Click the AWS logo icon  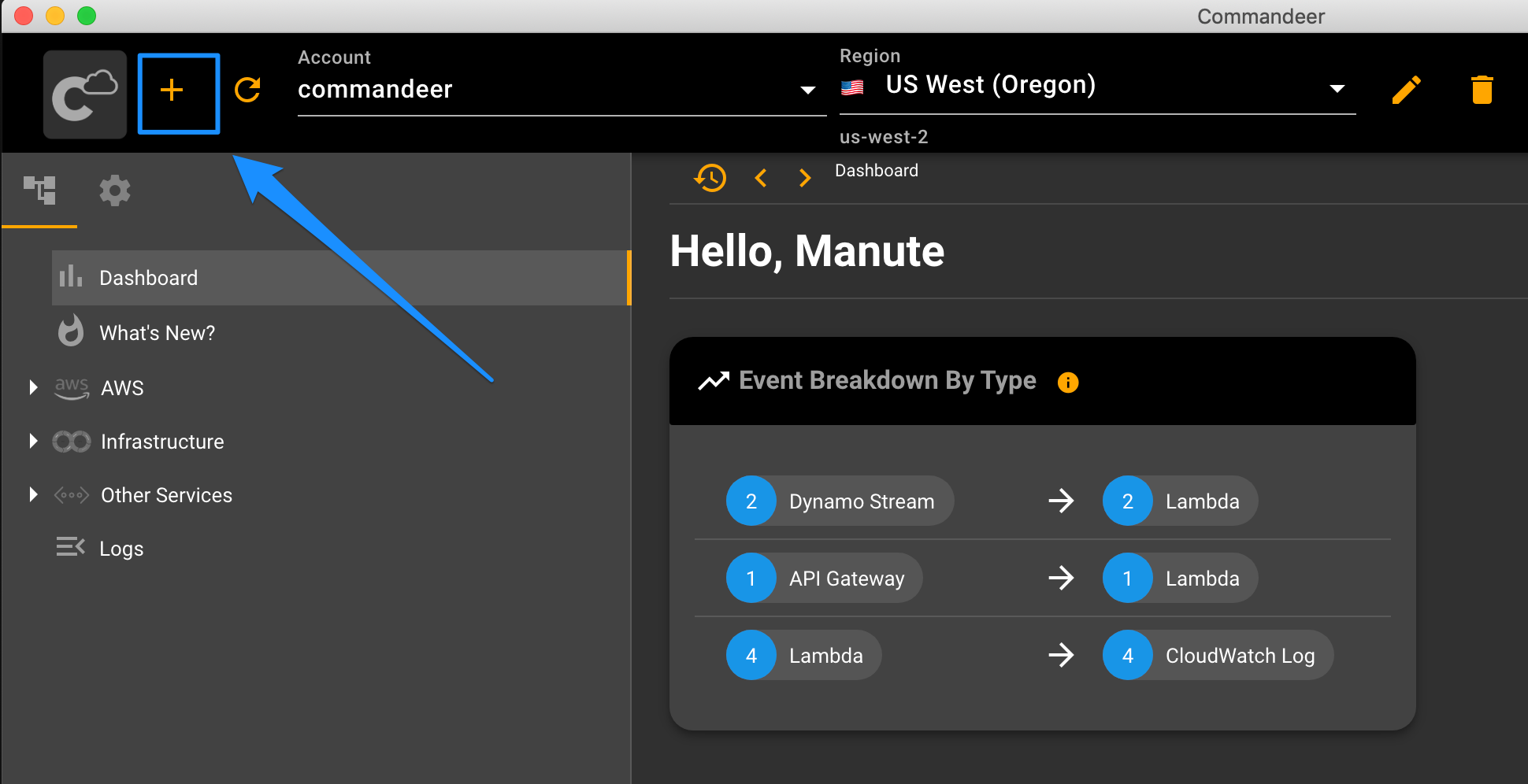click(x=72, y=387)
